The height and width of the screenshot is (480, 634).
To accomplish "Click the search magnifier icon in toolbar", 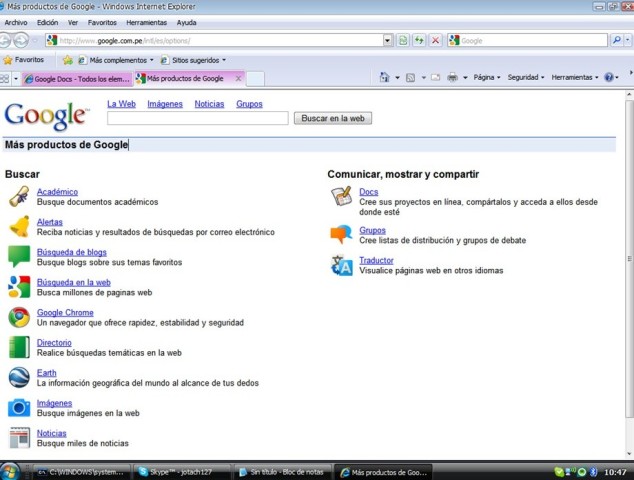I will click(x=617, y=40).
